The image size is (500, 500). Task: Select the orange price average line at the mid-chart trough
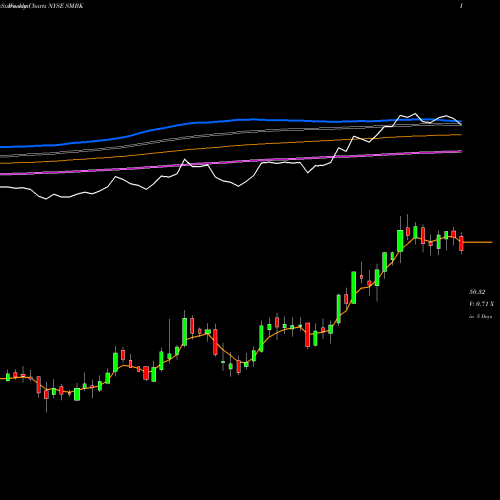coord(238,361)
